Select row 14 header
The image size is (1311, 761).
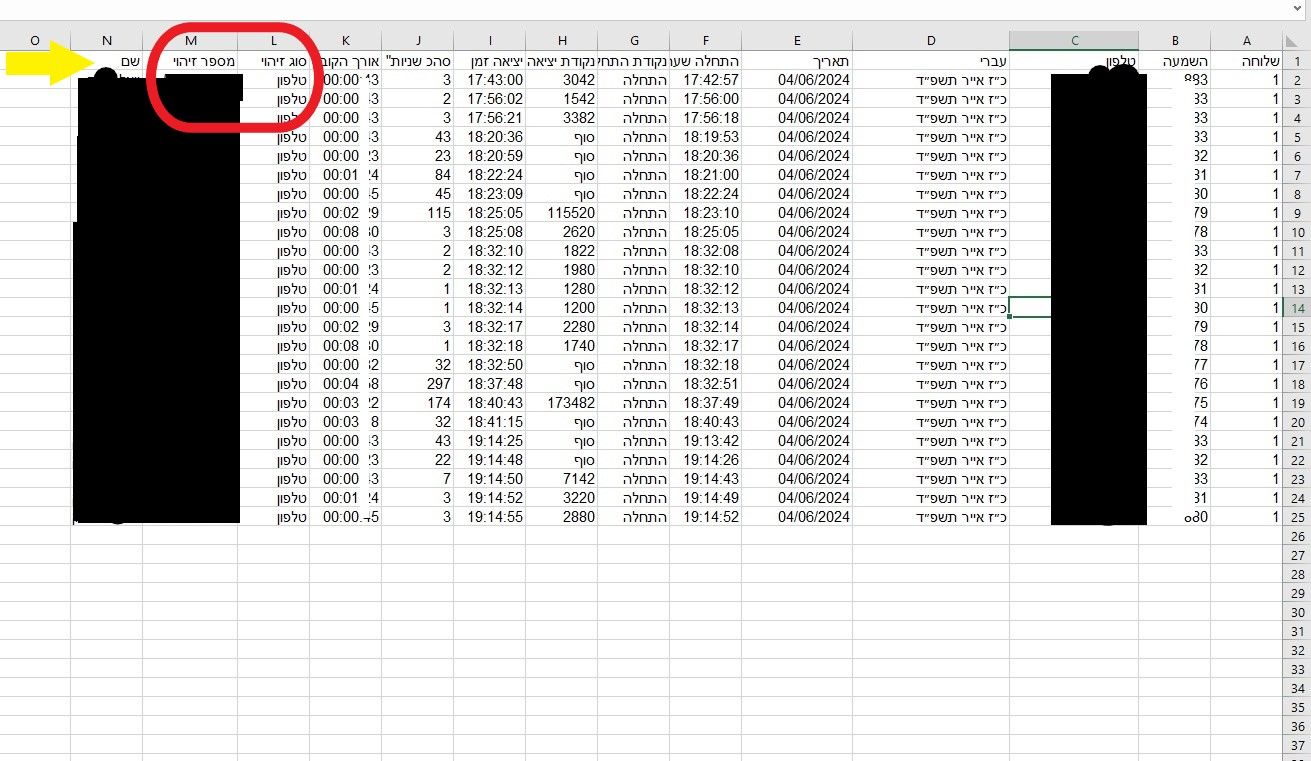coord(1297,308)
